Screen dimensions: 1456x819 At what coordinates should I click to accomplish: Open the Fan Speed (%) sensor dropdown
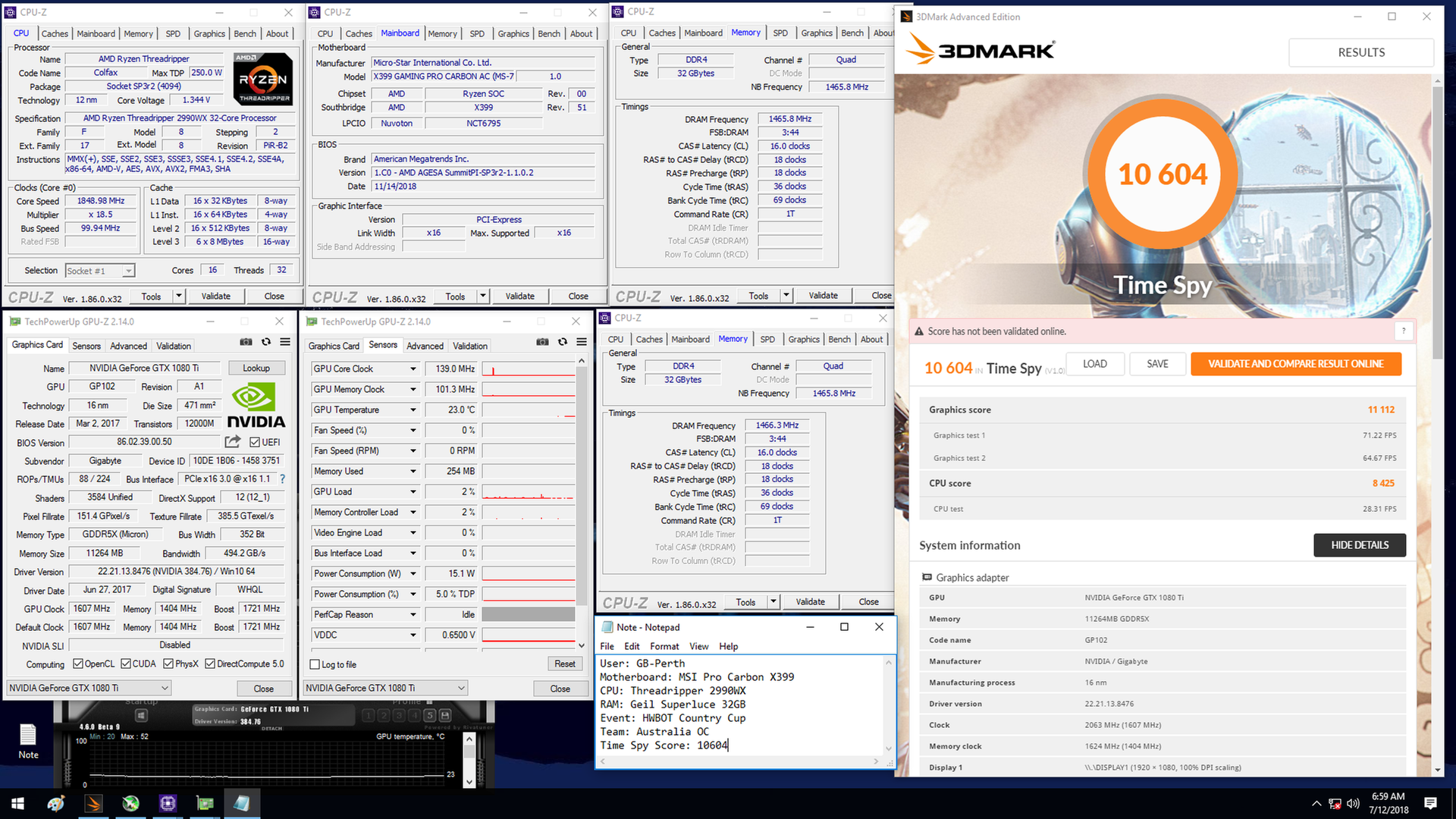point(413,430)
